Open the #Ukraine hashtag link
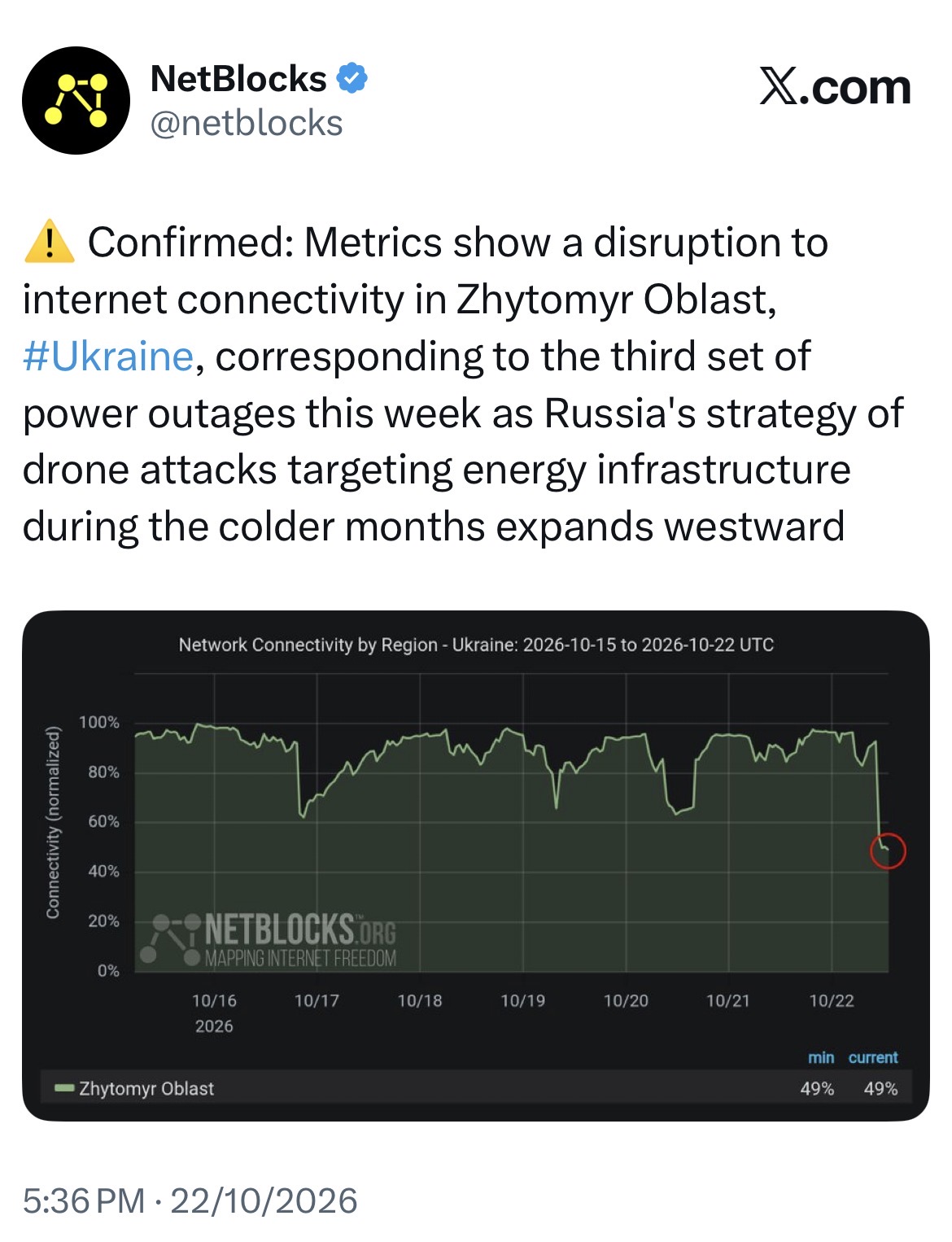The image size is (952, 1242). pos(108,356)
